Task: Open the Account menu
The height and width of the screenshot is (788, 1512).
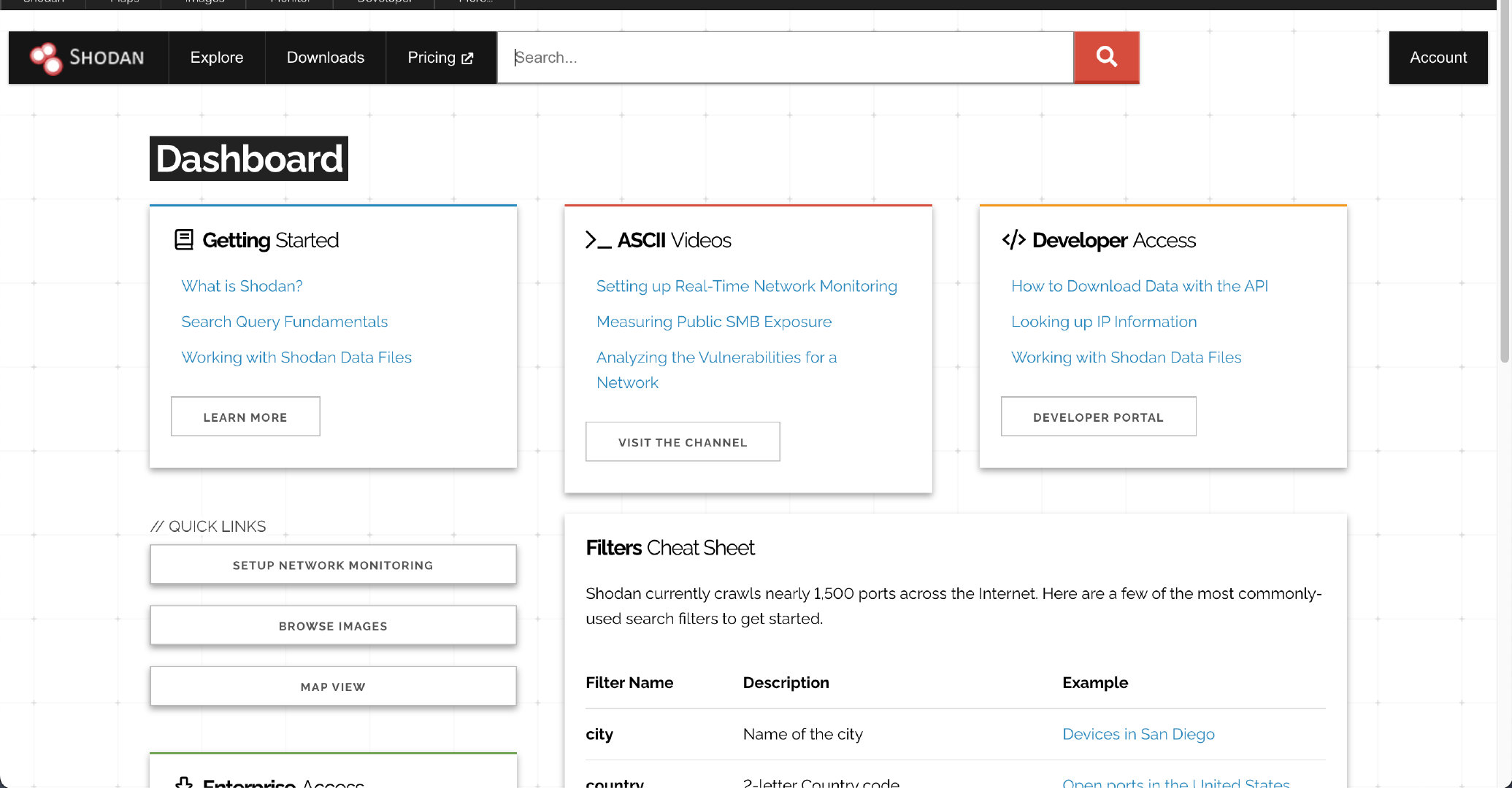Action: (1438, 58)
